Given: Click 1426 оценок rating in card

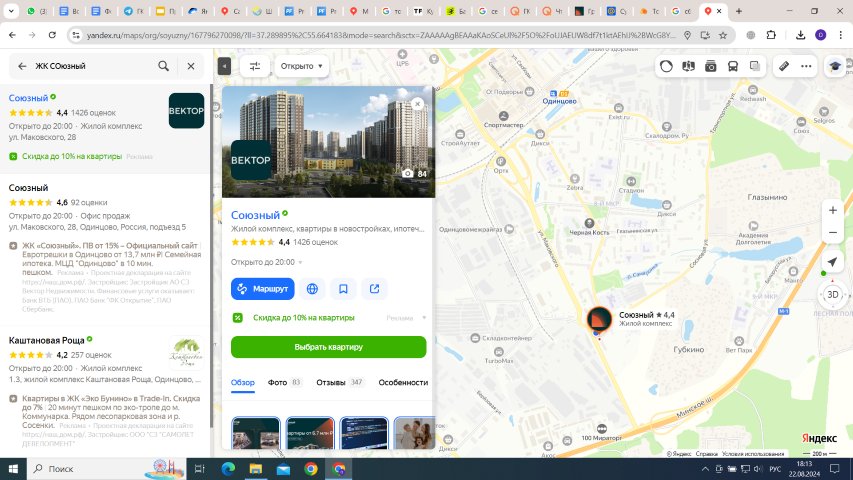Looking at the screenshot, I should click(x=316, y=242).
